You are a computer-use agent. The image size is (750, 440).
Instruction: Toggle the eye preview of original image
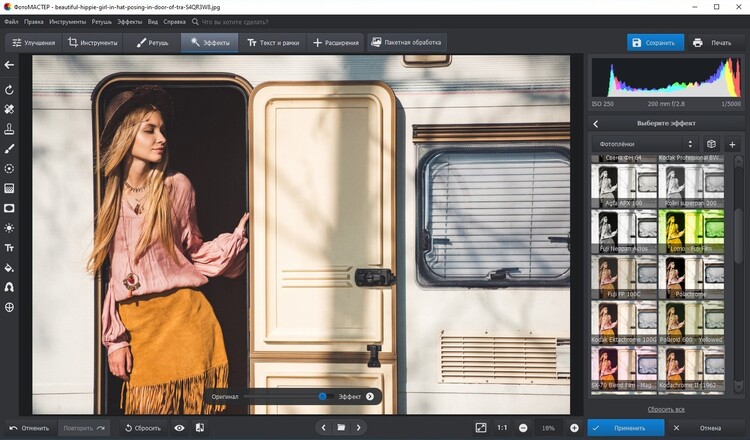click(180, 427)
